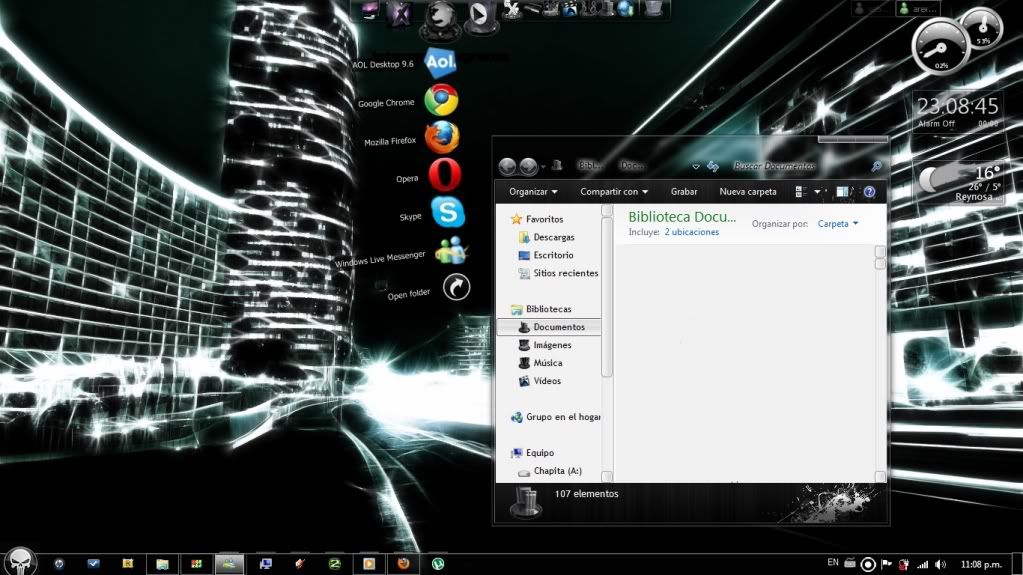The height and width of the screenshot is (575, 1023).
Task: Select Bibliotecas in navigation pane
Action: click(541, 309)
